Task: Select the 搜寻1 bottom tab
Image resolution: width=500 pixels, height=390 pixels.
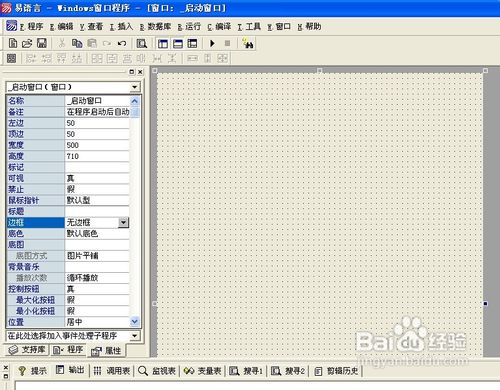Action: coord(246,371)
